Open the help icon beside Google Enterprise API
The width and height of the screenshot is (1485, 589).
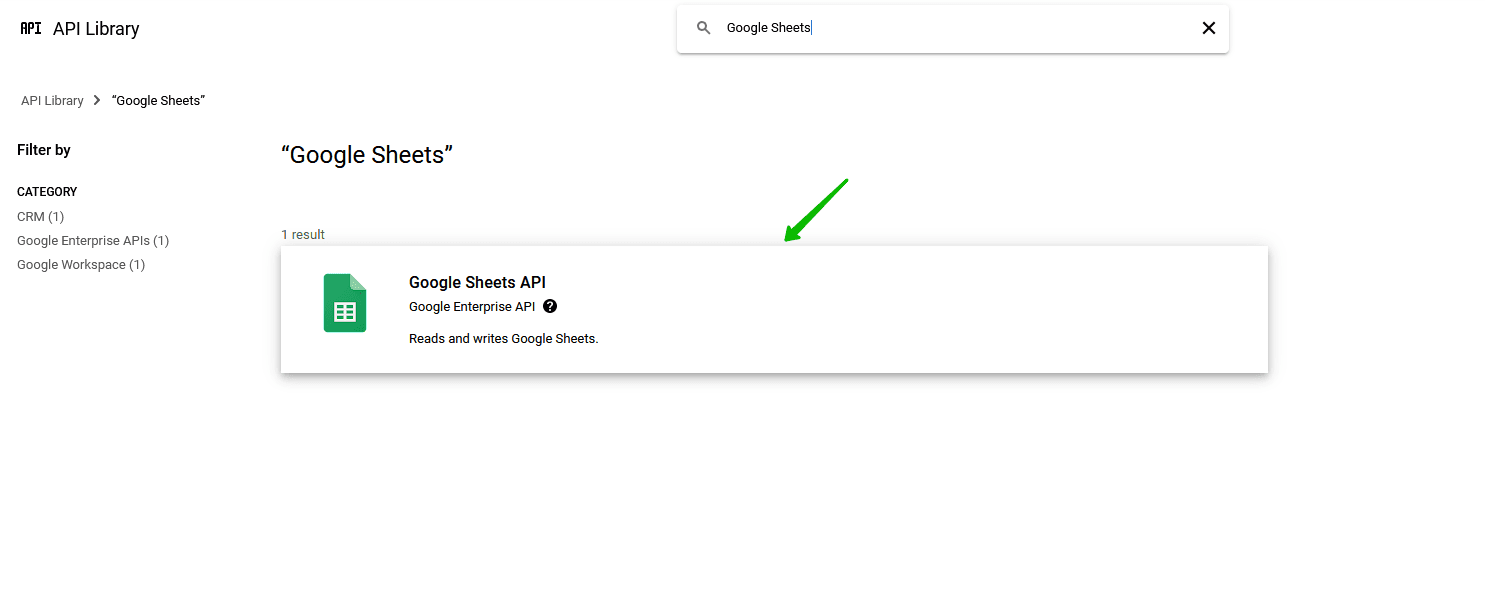pos(550,307)
